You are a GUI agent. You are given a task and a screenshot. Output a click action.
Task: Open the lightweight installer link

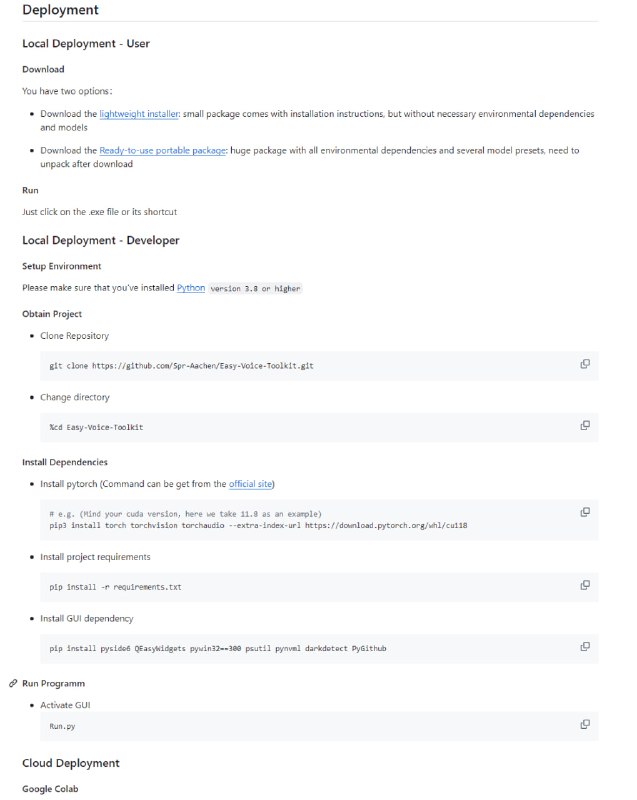pyautogui.click(x=138, y=115)
